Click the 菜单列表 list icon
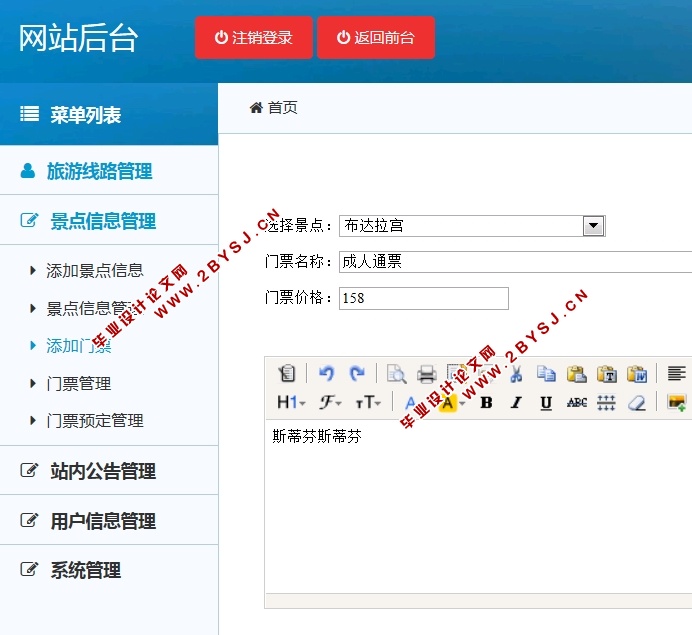This screenshot has height=635, width=692. tap(30, 114)
